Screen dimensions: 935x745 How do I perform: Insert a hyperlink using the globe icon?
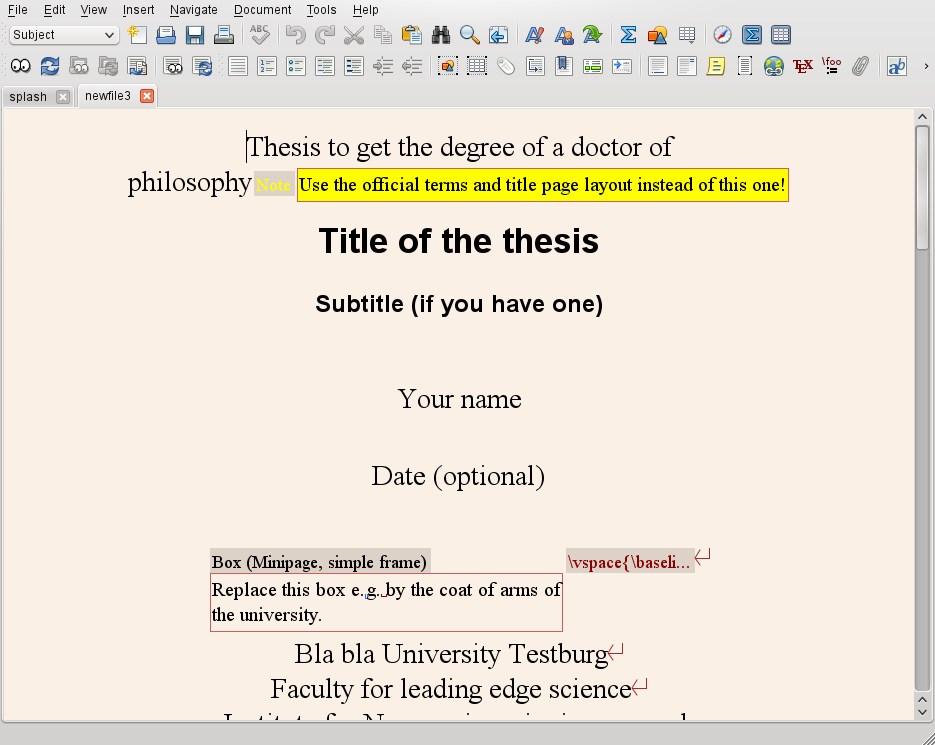773,66
